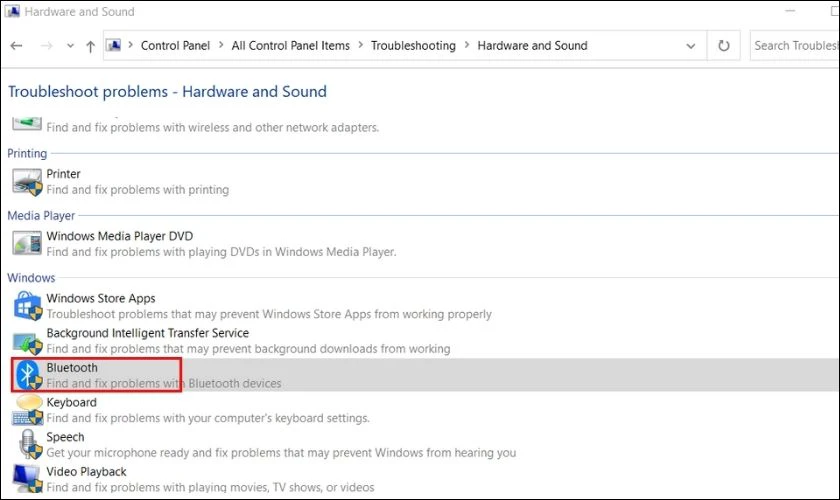This screenshot has height=500, width=840.
Task: Click the Windows section heading
Action: pyautogui.click(x=31, y=278)
